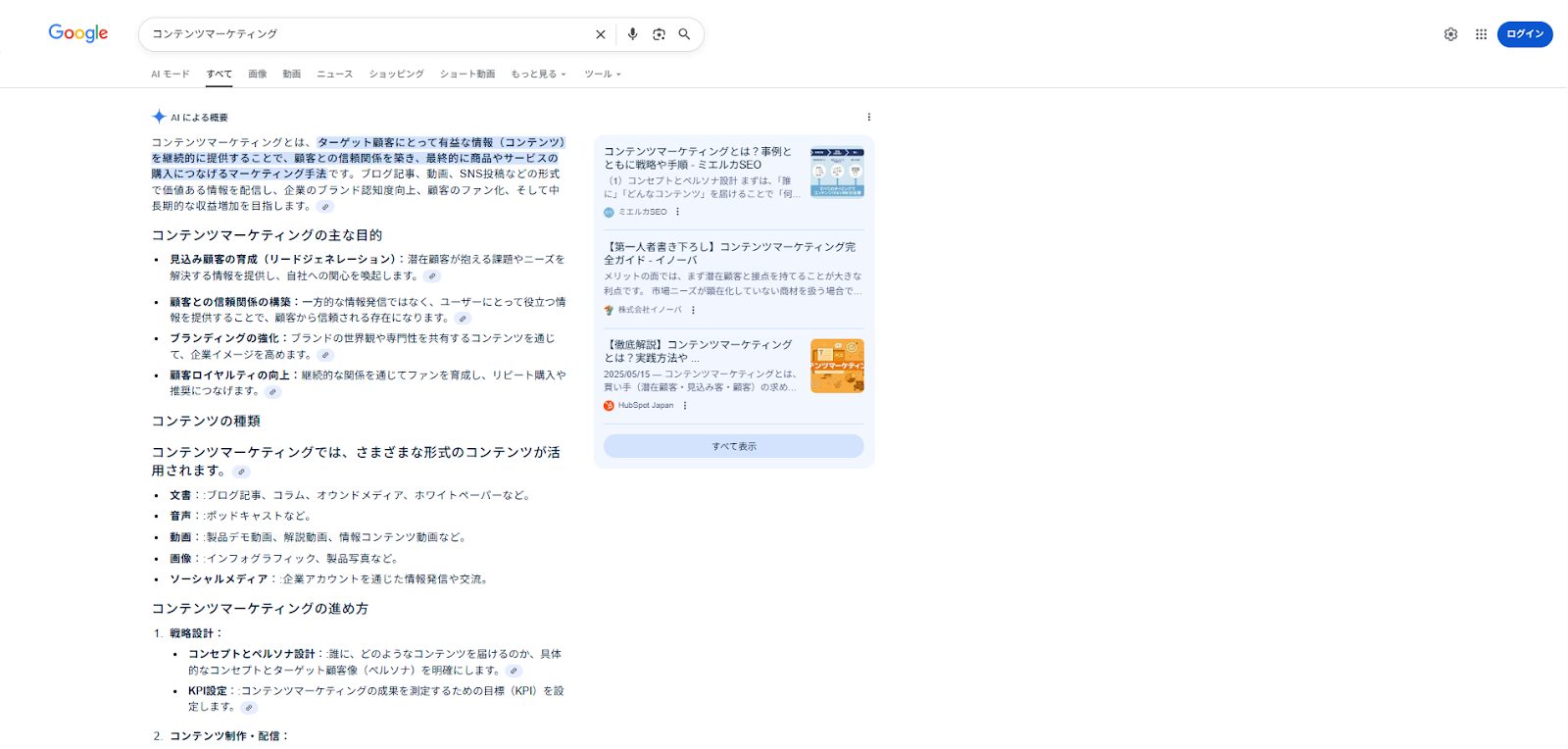Switch to the ニュース tab

[x=334, y=75]
